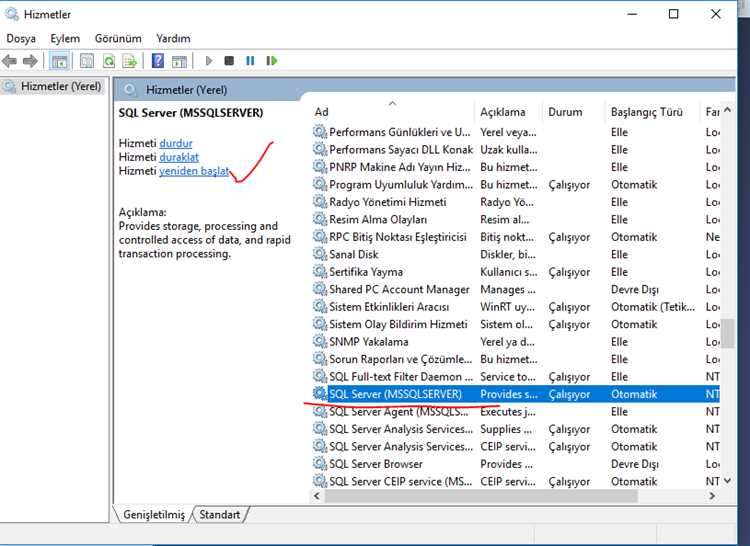Select the SQL Server CEIP service row
Image resolution: width=750 pixels, height=546 pixels.
point(516,481)
